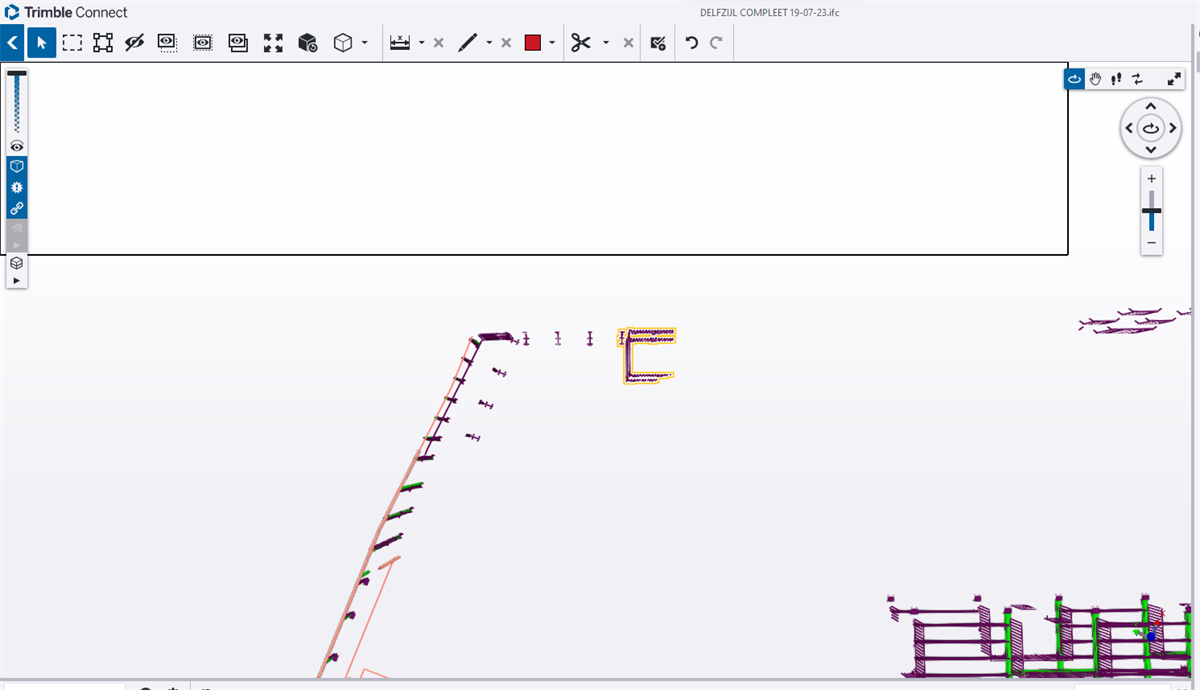Viewport: 1200px width, 690px height.
Task: Hide selected objects with crossed-eye icon
Action: (x=135, y=43)
